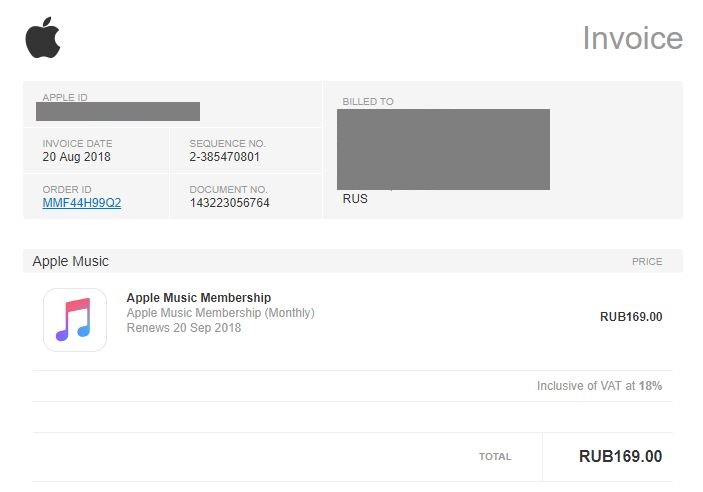Viewport: 703px width, 492px height.
Task: Click the Apple Music Membership title
Action: click(198, 298)
